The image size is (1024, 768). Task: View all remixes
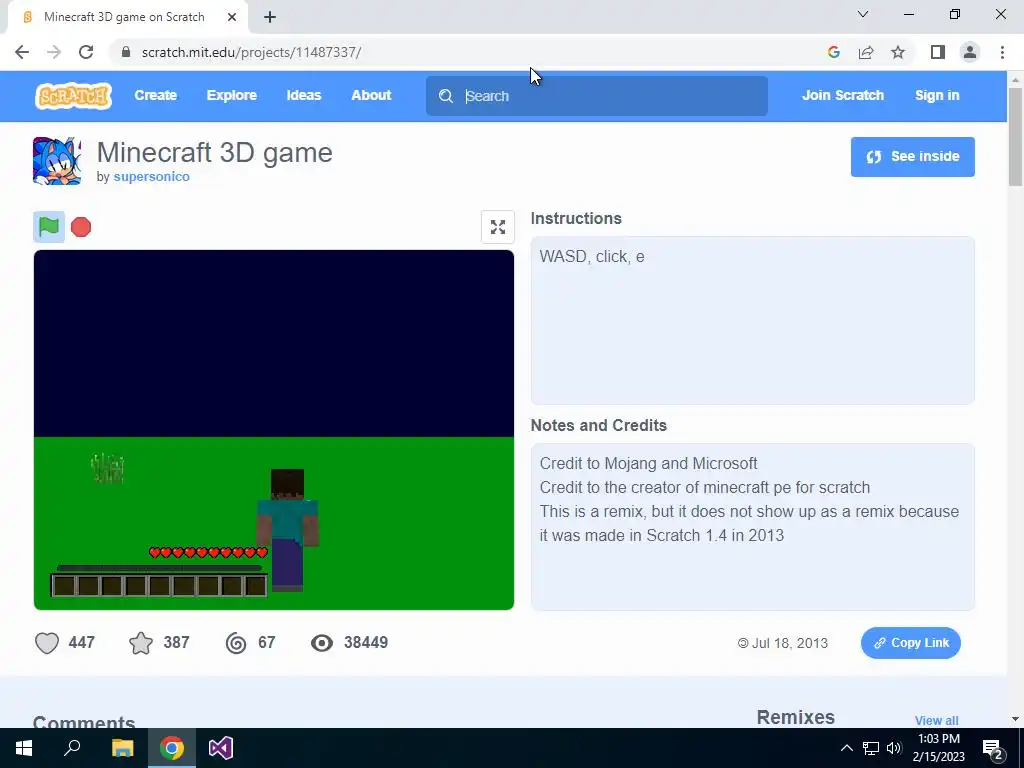(x=936, y=720)
